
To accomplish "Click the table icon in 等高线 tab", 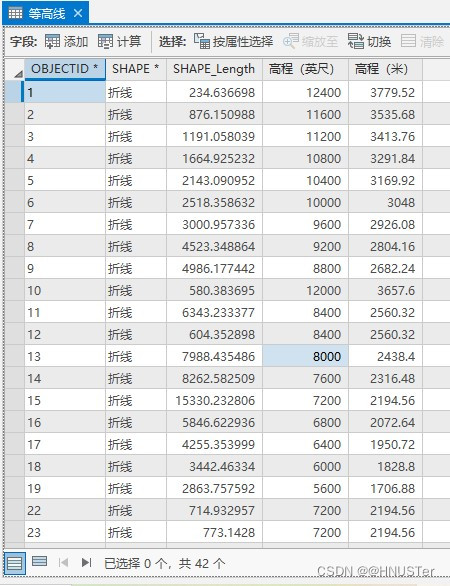I will tap(15, 13).
